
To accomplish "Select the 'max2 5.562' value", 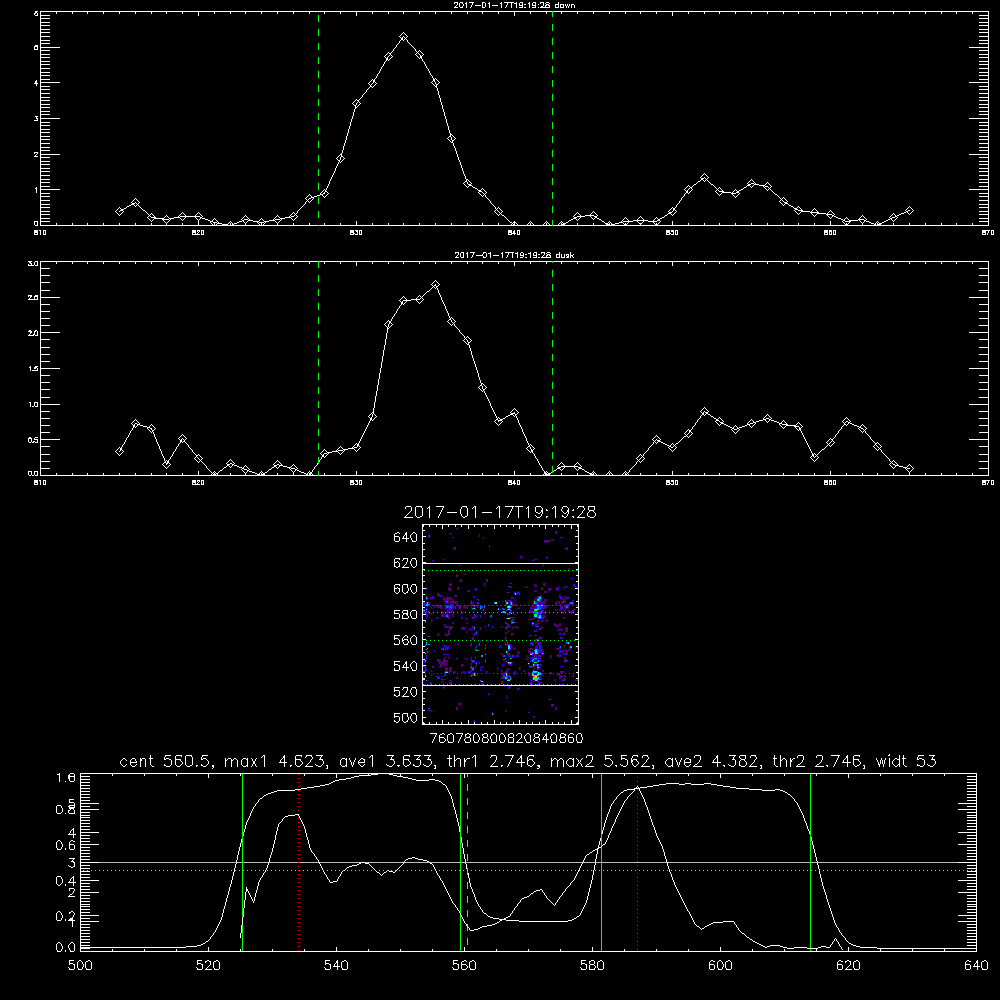I will click(600, 761).
